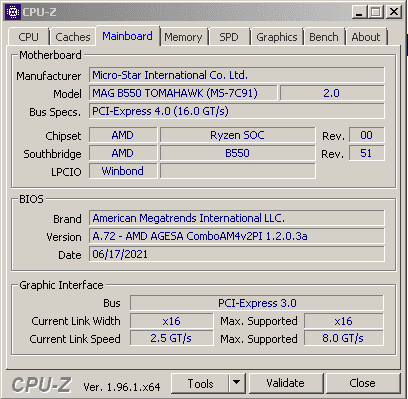Viewport: 408px width, 399px height.
Task: Click the model revision value 2.0
Action: click(x=332, y=93)
